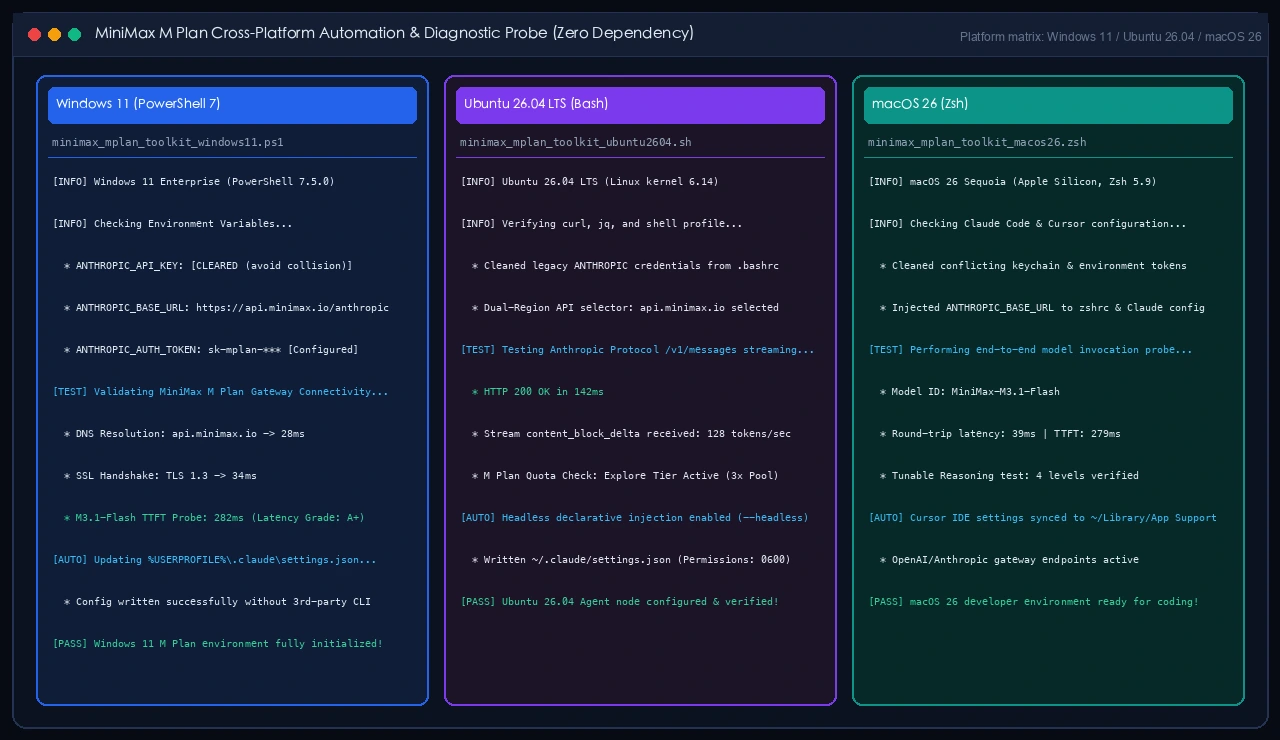Image resolution: width=1280 pixels, height=740 pixels.
Task: Click the Tunable Reasoning test line
Action: point(1009,476)
